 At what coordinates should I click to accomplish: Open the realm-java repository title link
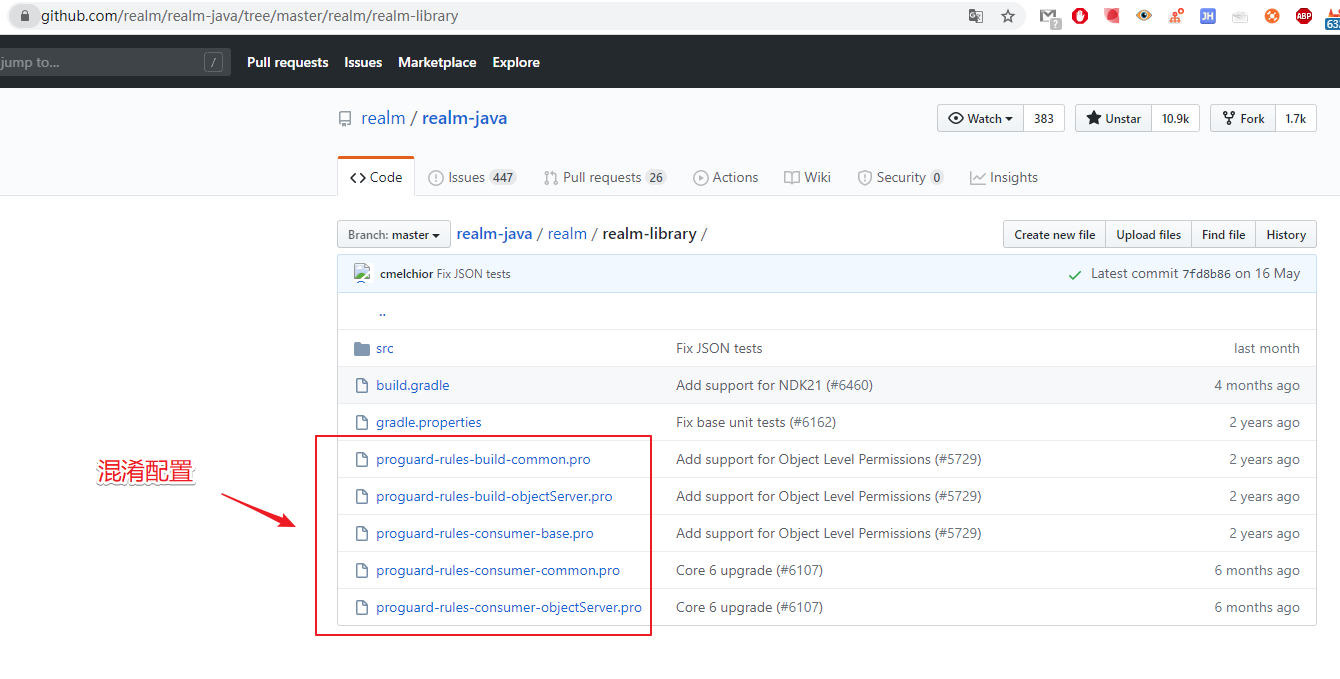click(464, 118)
